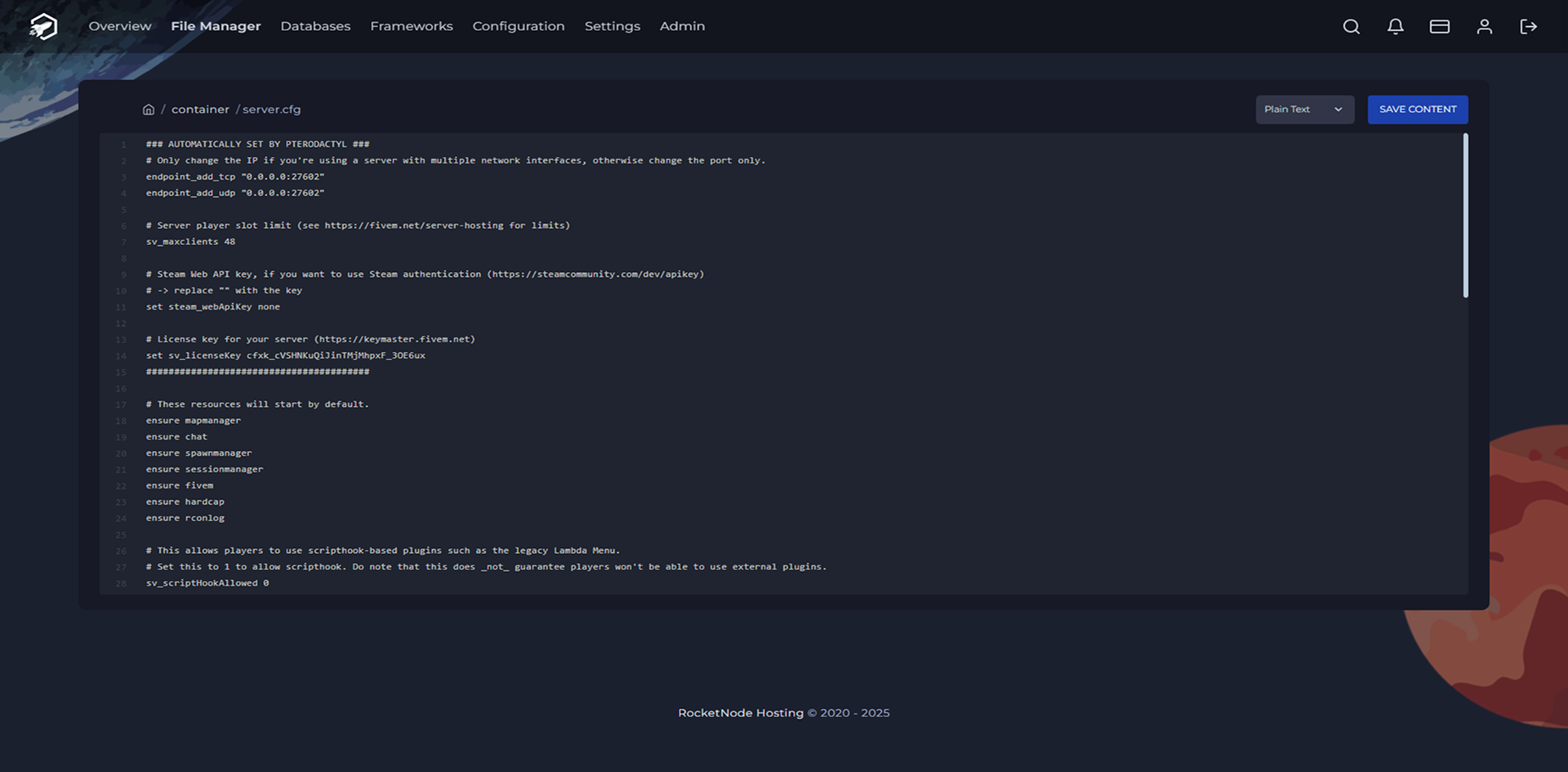
Task: Go to the Configuration tab
Action: click(518, 26)
